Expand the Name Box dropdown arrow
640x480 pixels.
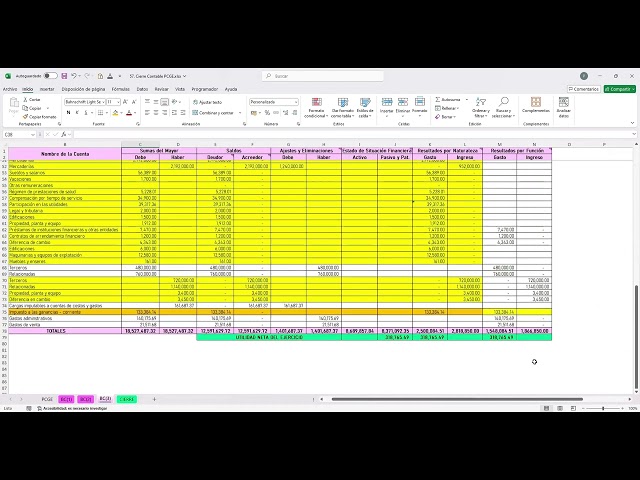pyautogui.click(x=33, y=134)
